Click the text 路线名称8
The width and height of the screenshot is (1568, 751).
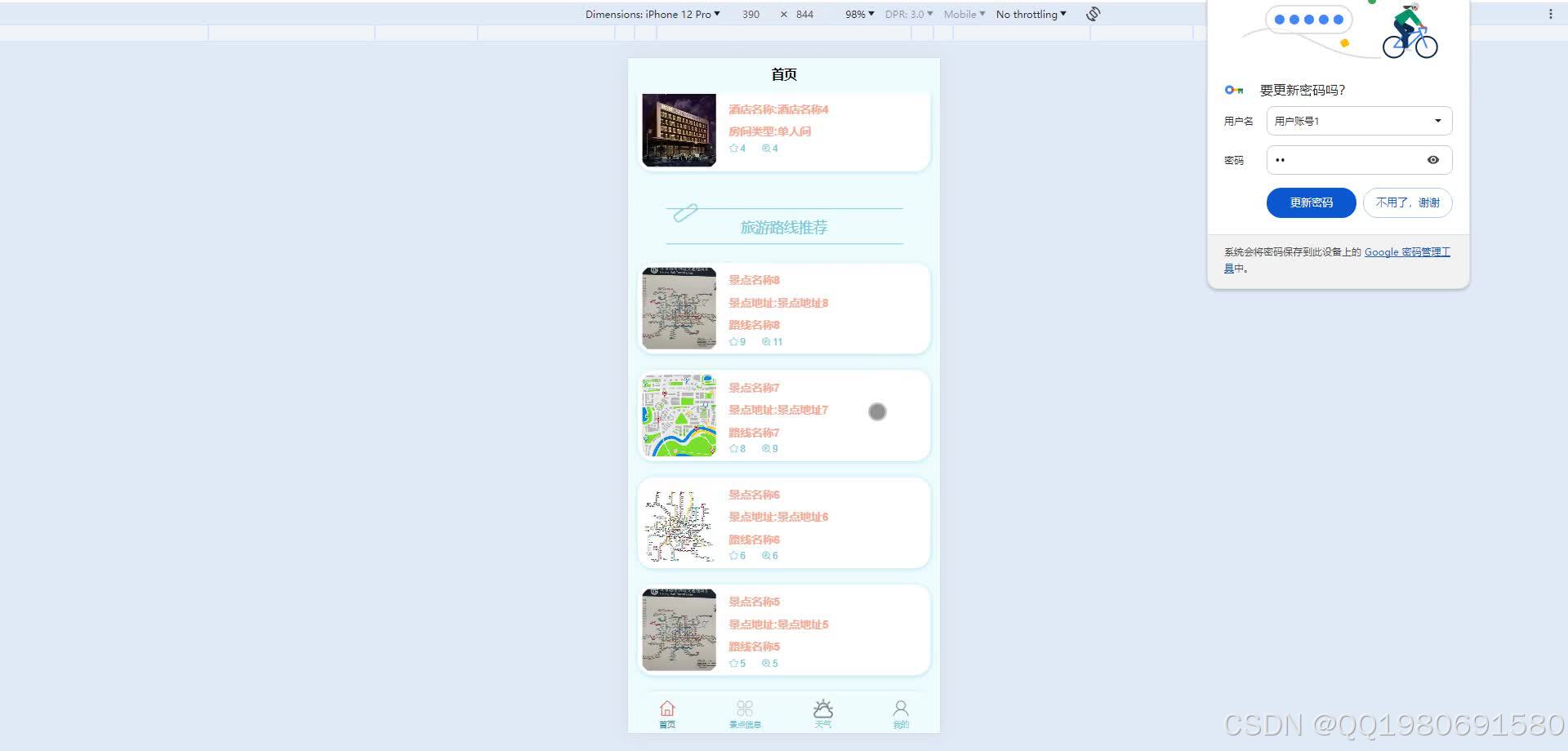click(x=754, y=325)
